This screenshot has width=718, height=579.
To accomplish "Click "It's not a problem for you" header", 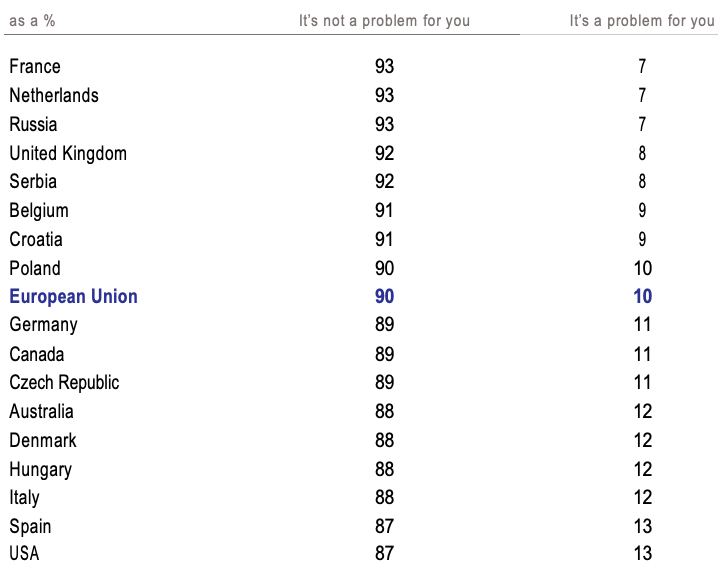I will tap(384, 21).
